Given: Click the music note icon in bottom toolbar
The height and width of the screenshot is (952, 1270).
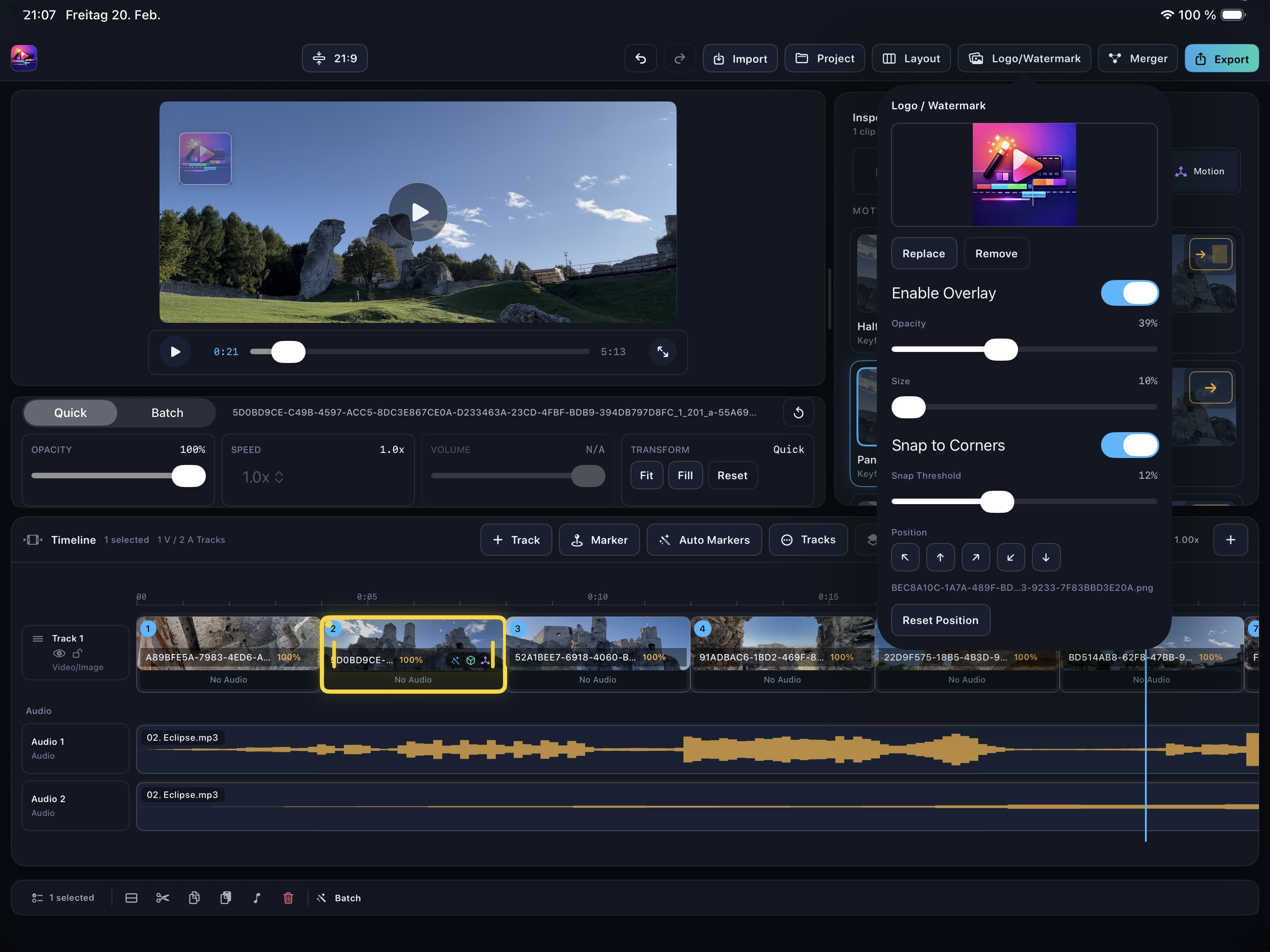Looking at the screenshot, I should 257,898.
